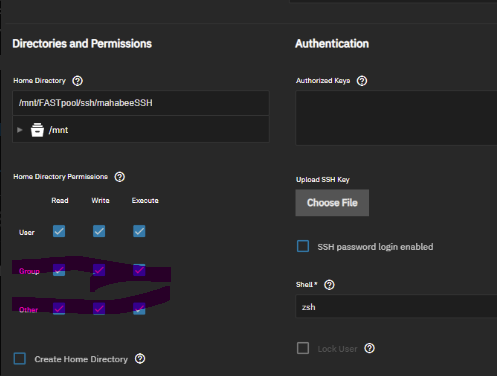
Task: Open the Shell dropdown showing zsh
Action: click(x=396, y=307)
